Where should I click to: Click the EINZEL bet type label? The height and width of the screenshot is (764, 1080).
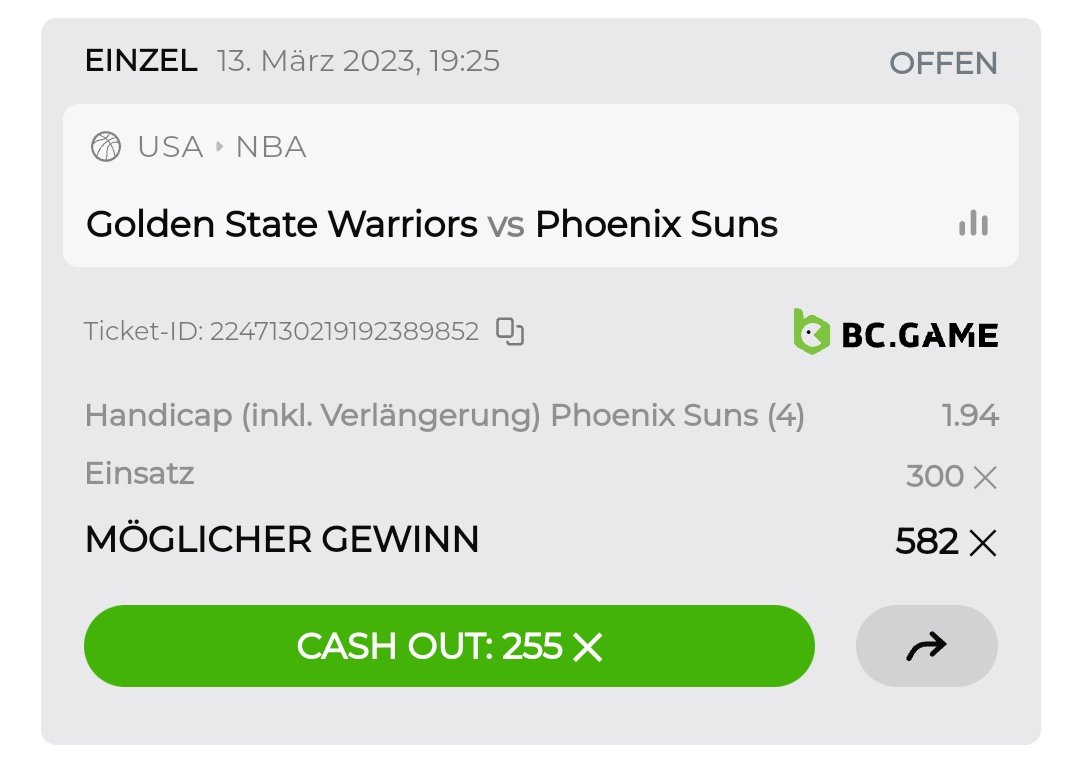141,61
